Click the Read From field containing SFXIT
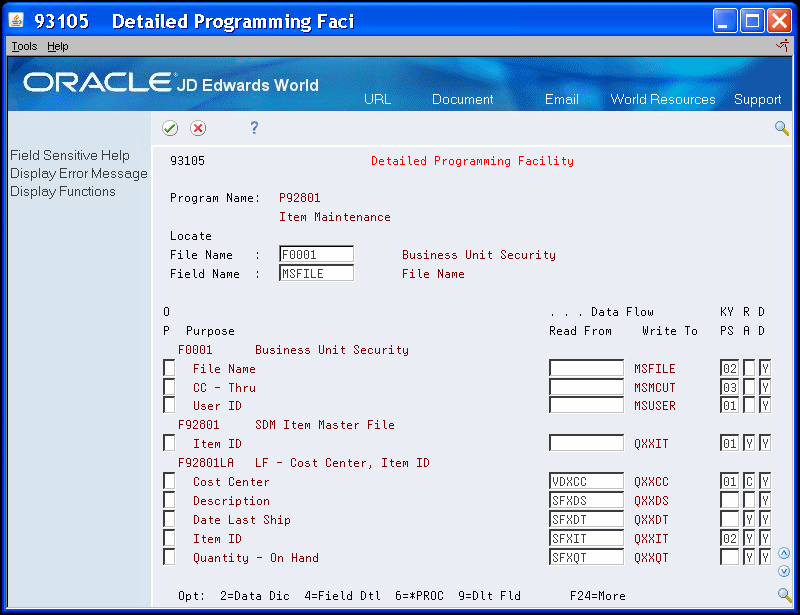 click(586, 538)
